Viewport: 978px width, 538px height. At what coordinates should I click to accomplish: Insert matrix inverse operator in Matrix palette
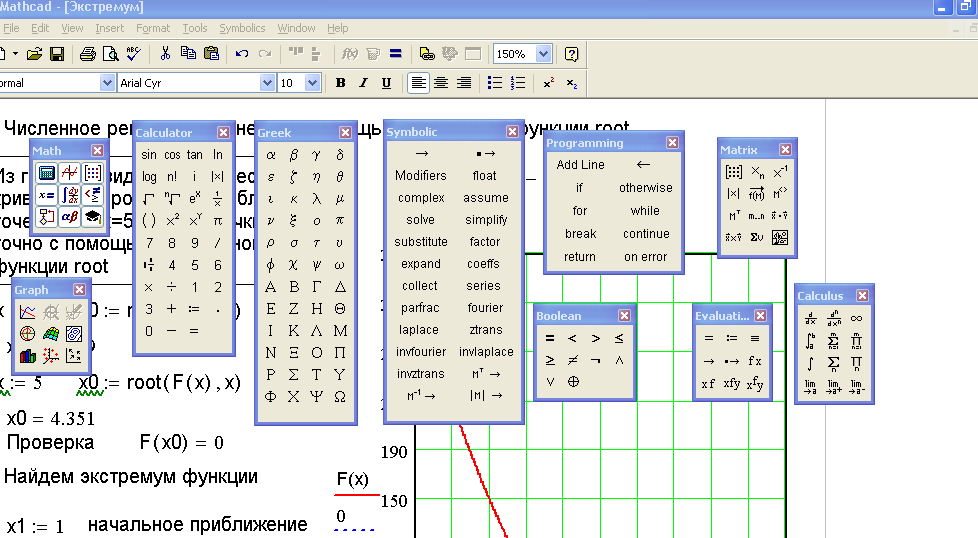780,171
